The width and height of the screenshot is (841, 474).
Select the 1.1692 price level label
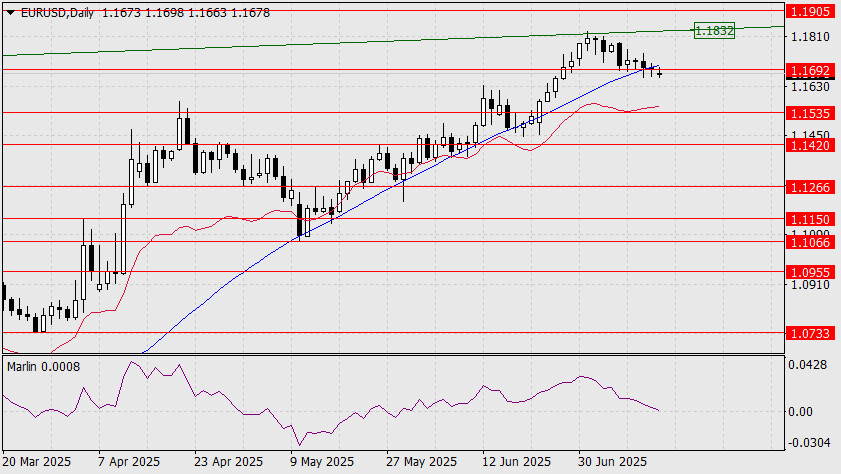click(x=811, y=70)
